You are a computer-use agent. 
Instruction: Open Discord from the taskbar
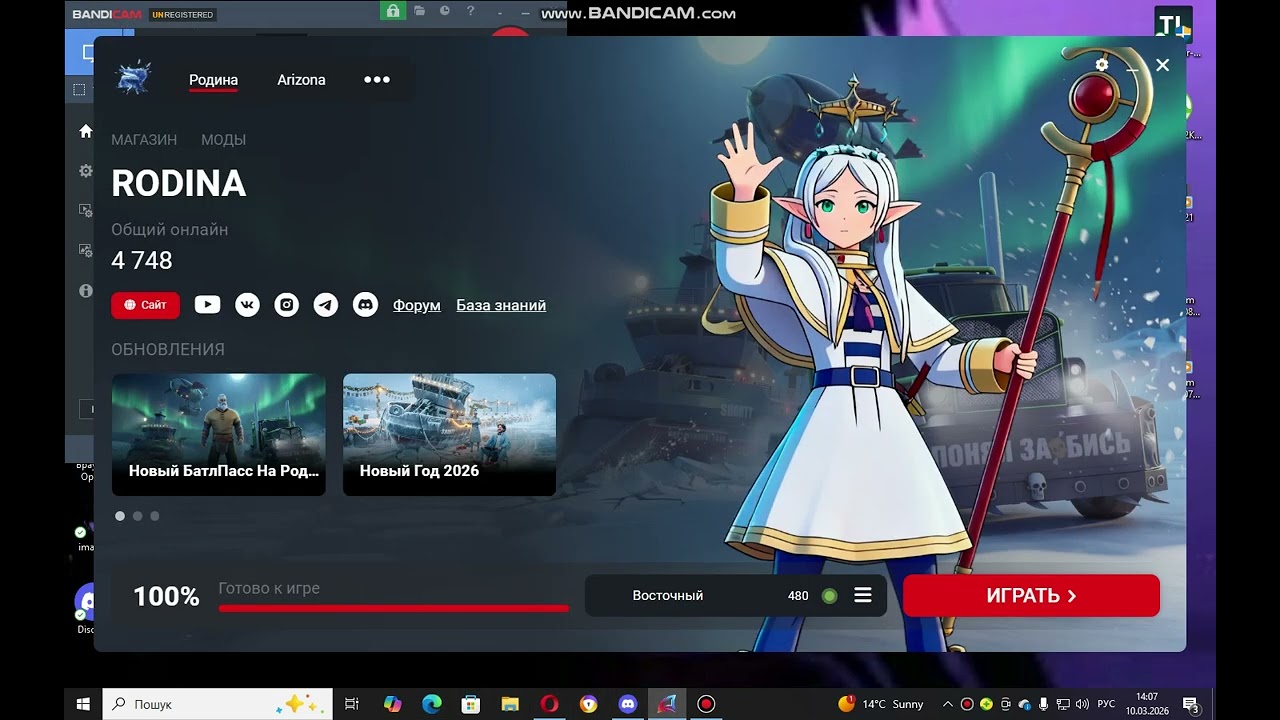coord(627,704)
